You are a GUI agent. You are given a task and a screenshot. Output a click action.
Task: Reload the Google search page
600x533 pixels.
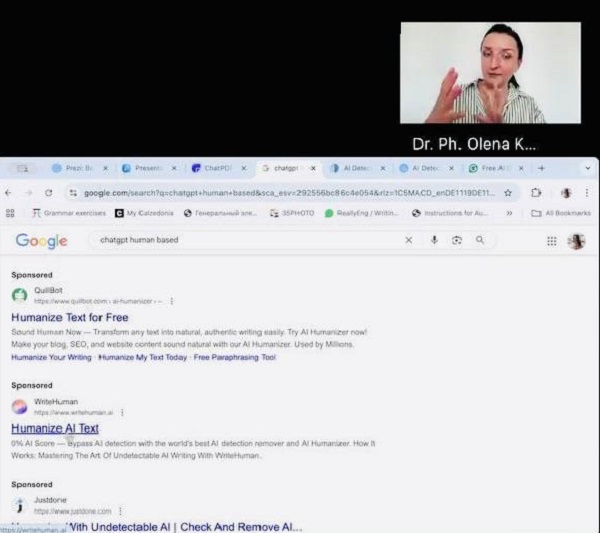(x=49, y=193)
